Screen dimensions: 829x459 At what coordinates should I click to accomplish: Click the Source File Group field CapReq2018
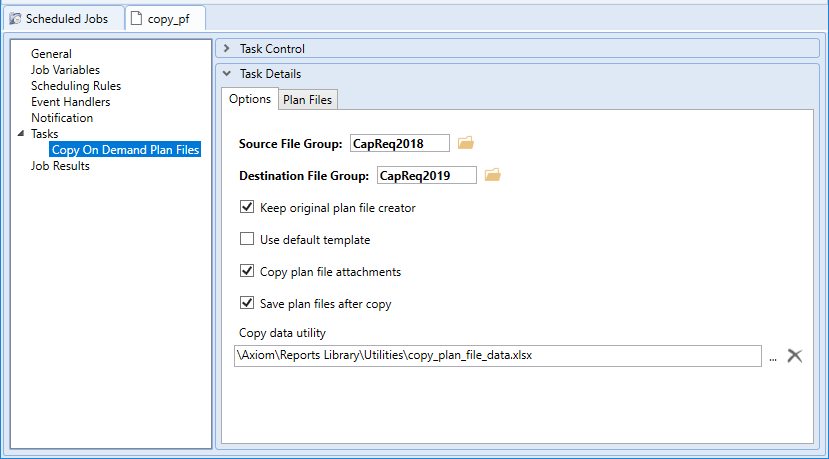(400, 143)
